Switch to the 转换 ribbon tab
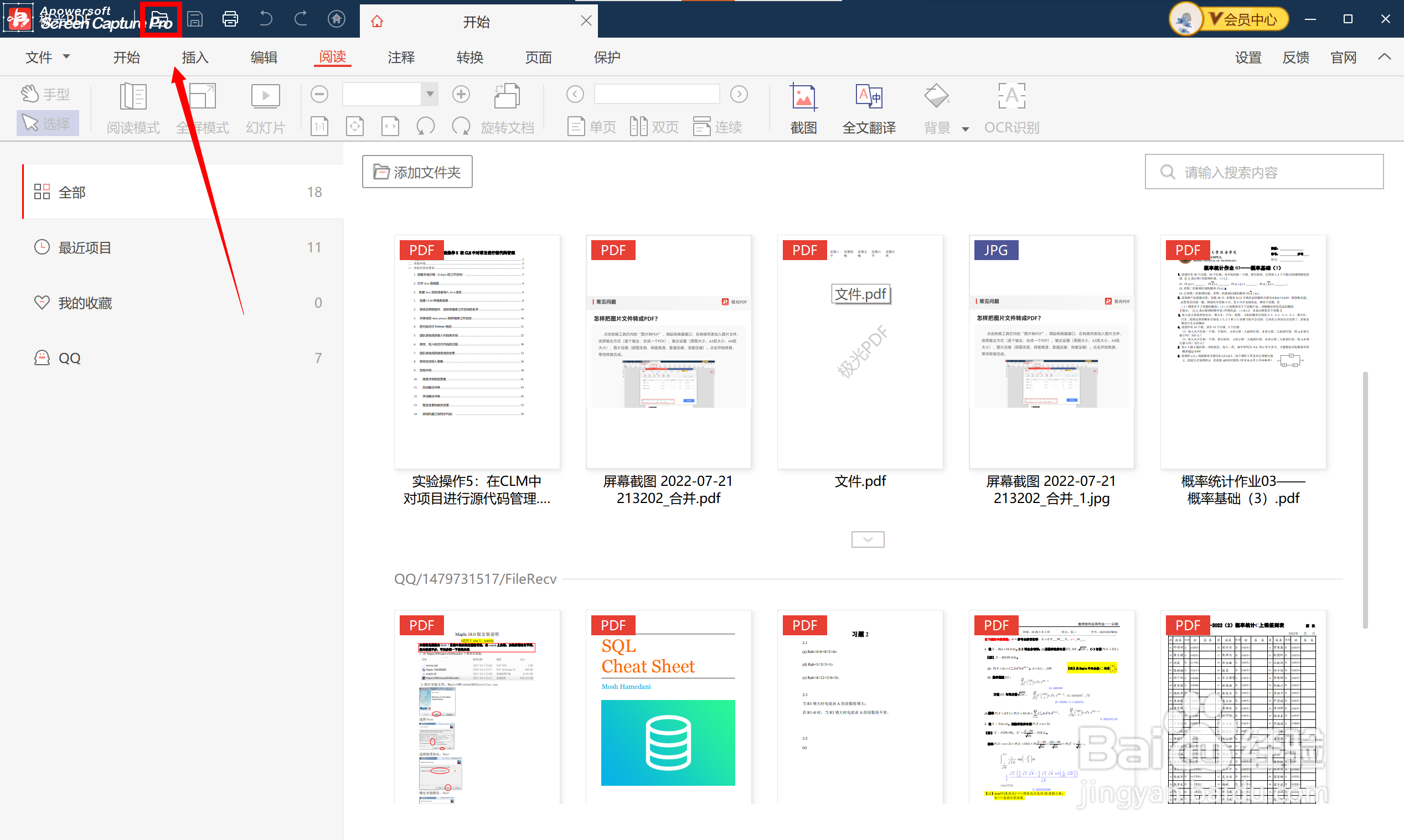The height and width of the screenshot is (840, 1404). pos(469,57)
